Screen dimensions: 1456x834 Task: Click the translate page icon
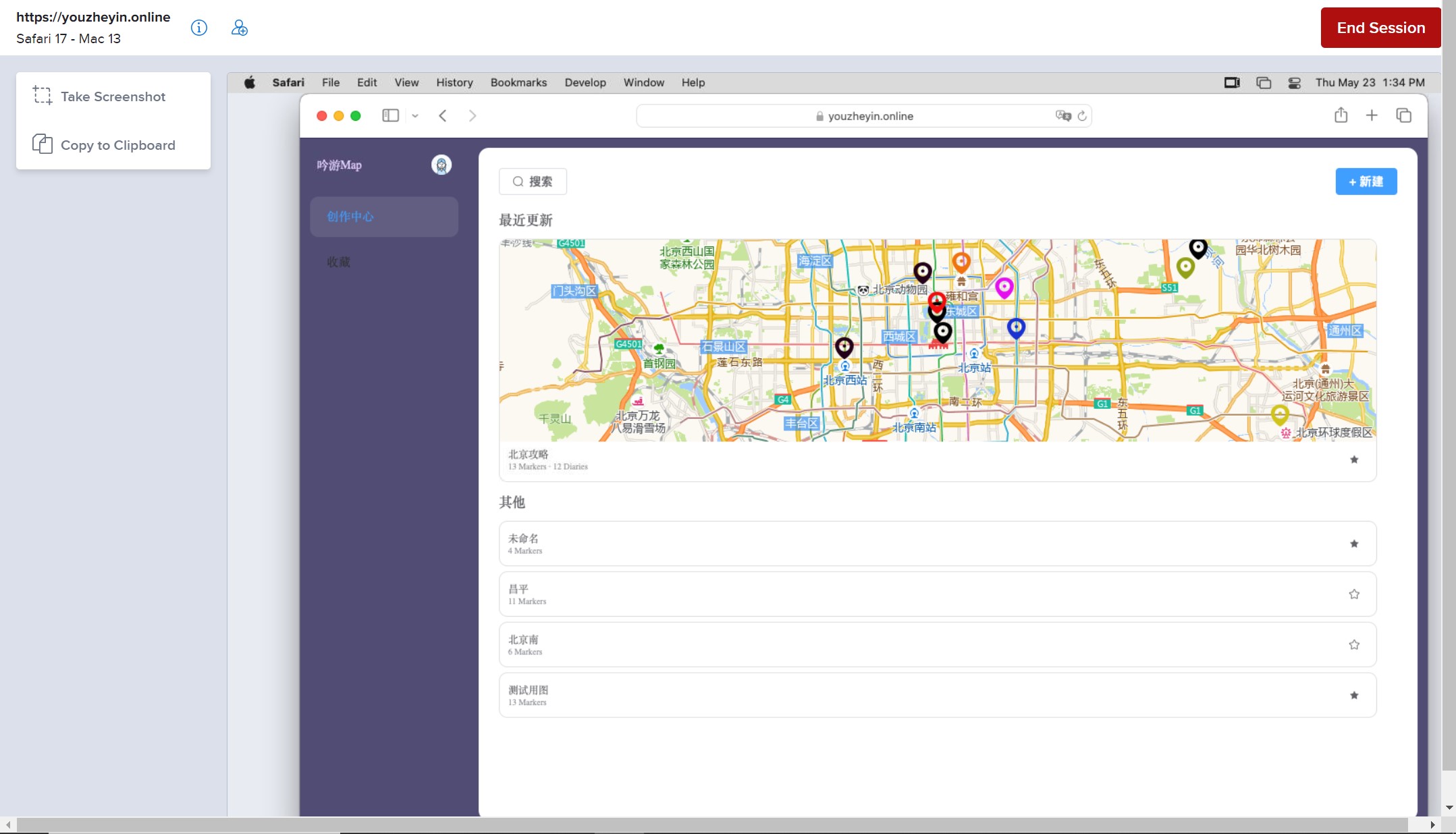(x=1063, y=115)
